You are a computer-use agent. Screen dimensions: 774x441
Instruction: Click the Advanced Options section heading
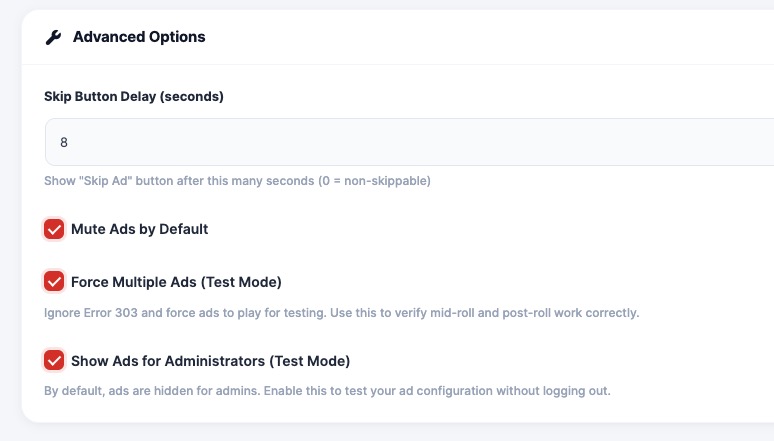pyautogui.click(x=139, y=37)
